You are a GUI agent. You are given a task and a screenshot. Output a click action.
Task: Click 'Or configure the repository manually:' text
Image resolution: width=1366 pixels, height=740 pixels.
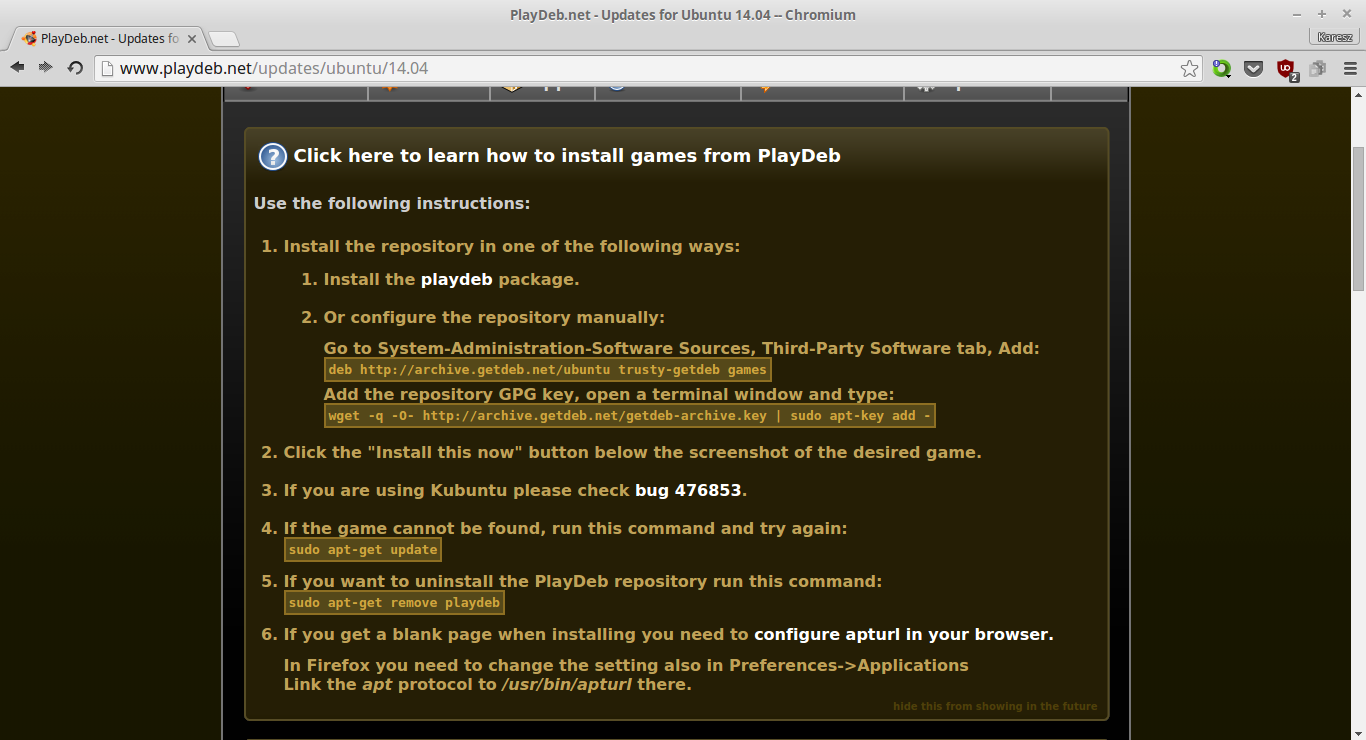point(494,318)
